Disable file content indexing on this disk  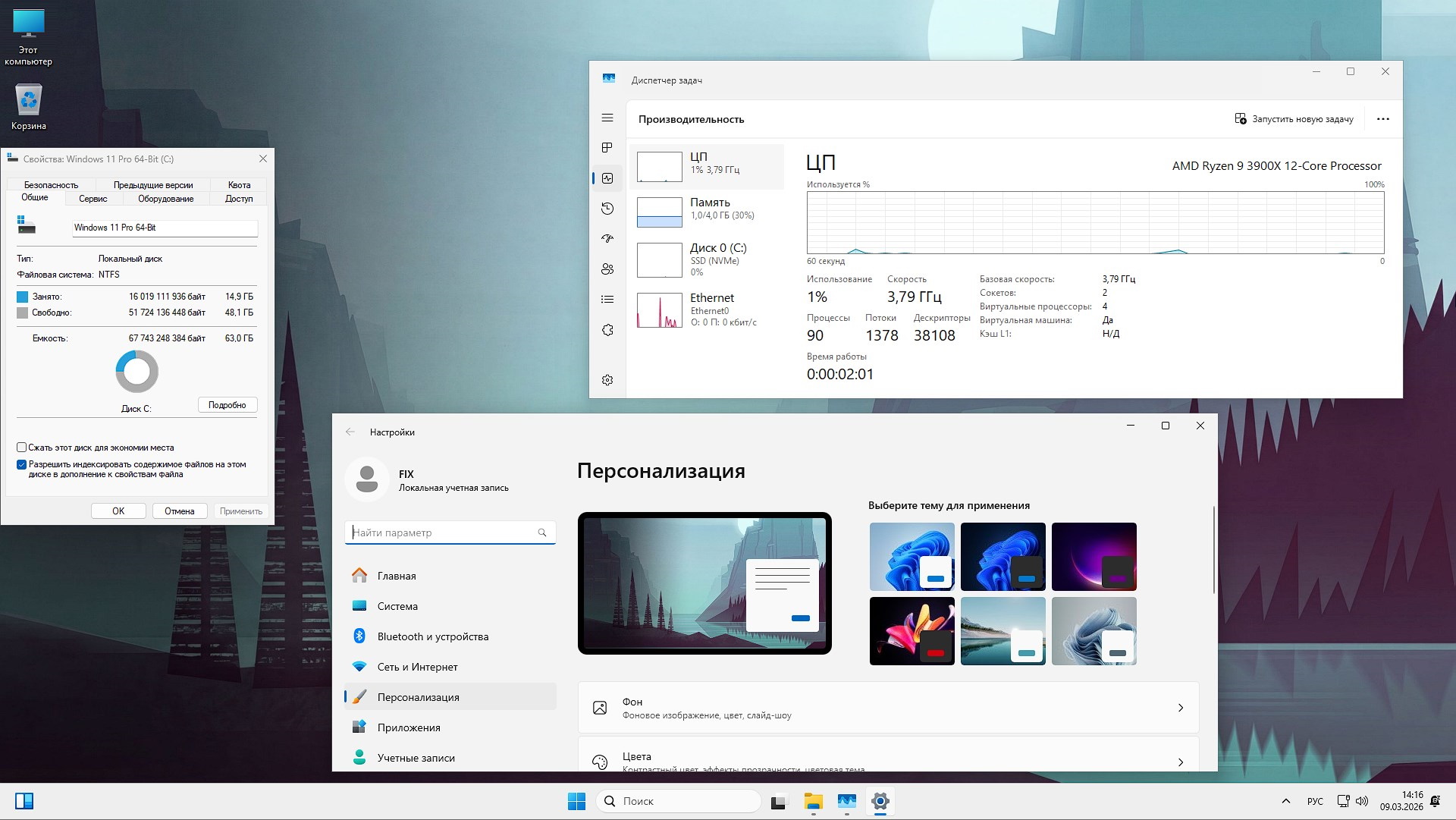tap(20, 464)
